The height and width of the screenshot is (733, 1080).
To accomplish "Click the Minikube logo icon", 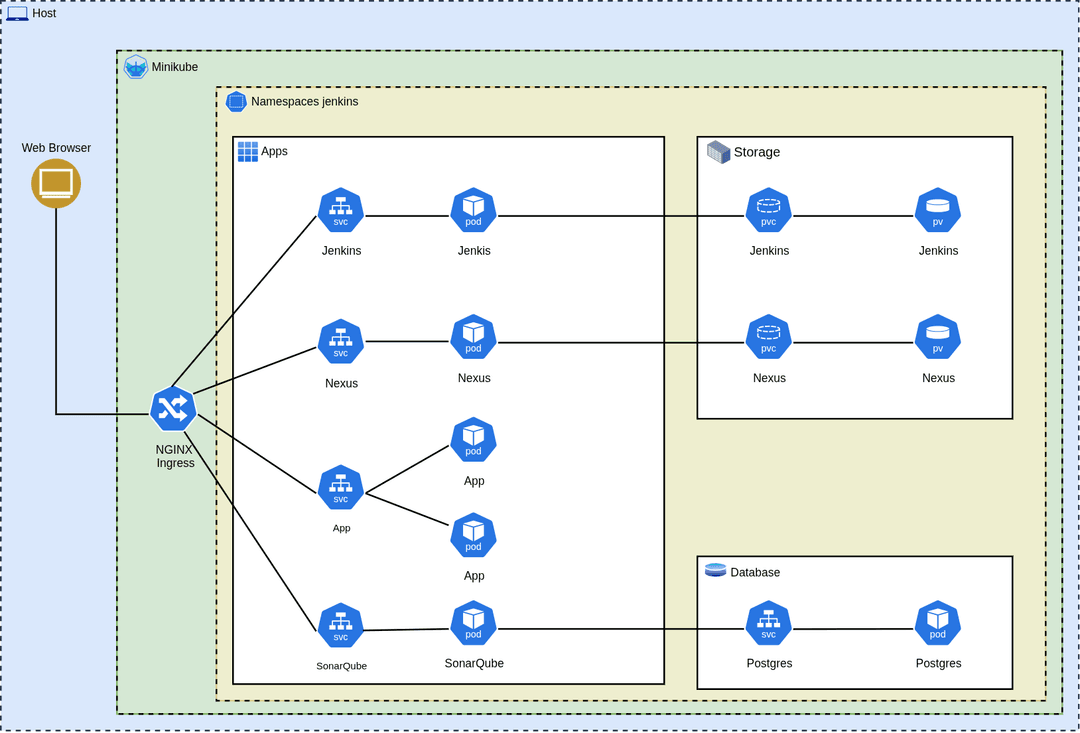I will pos(135,67).
